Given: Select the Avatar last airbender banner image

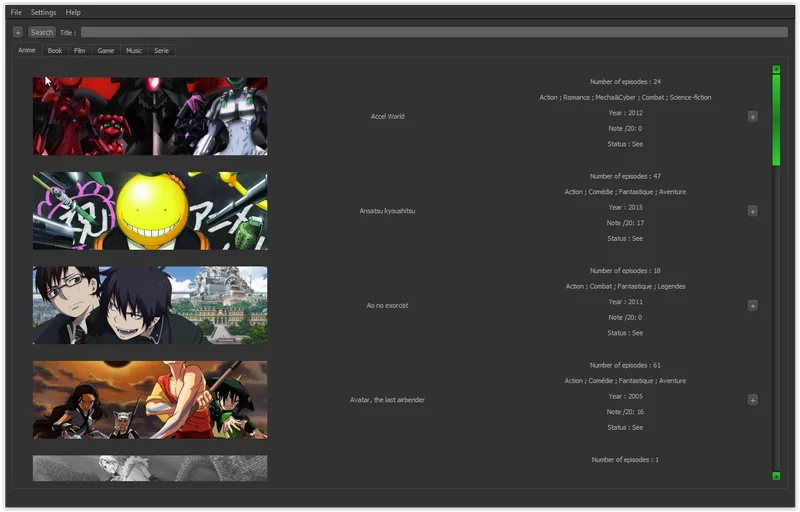Looking at the screenshot, I should tap(150, 399).
